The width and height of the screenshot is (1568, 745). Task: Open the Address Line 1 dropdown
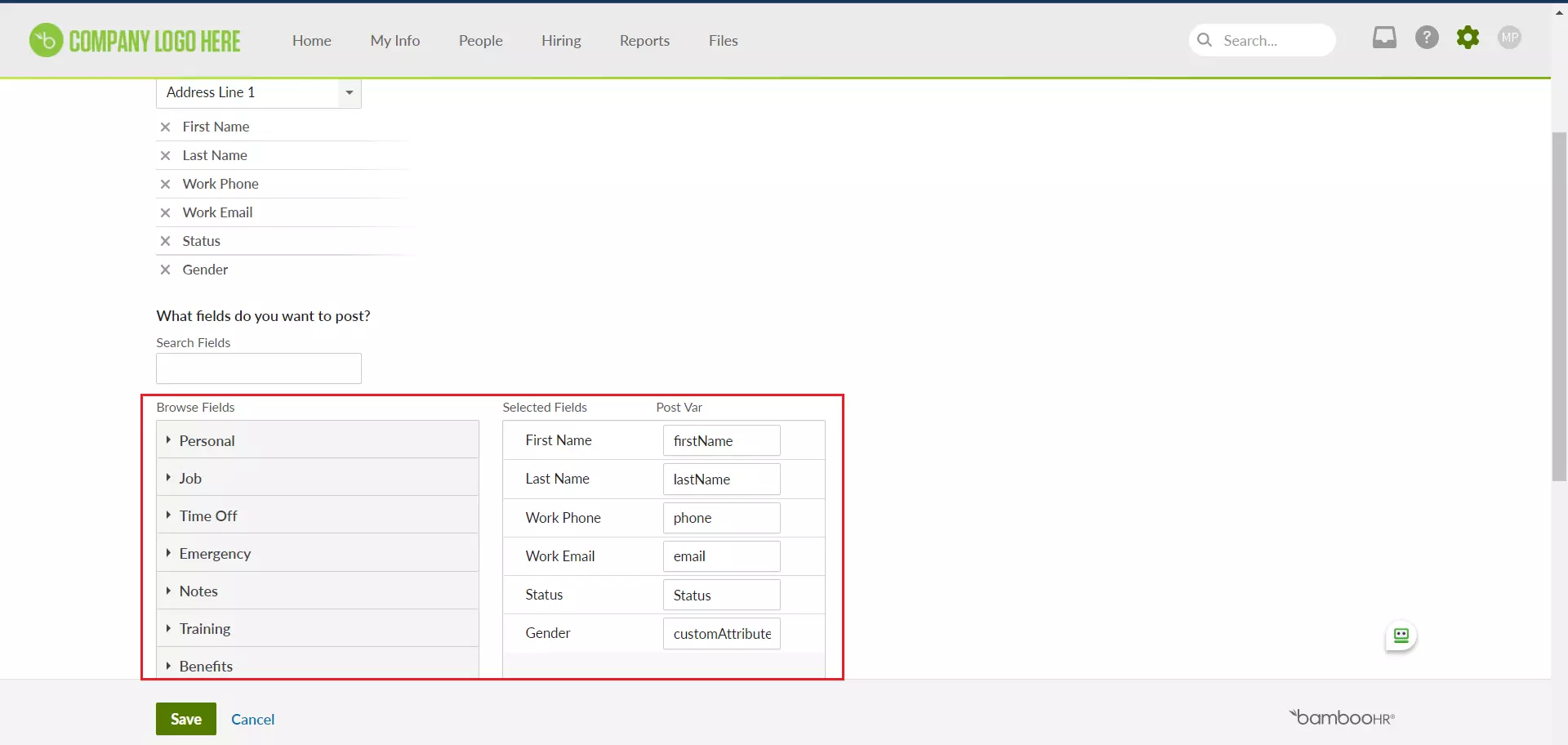(349, 92)
